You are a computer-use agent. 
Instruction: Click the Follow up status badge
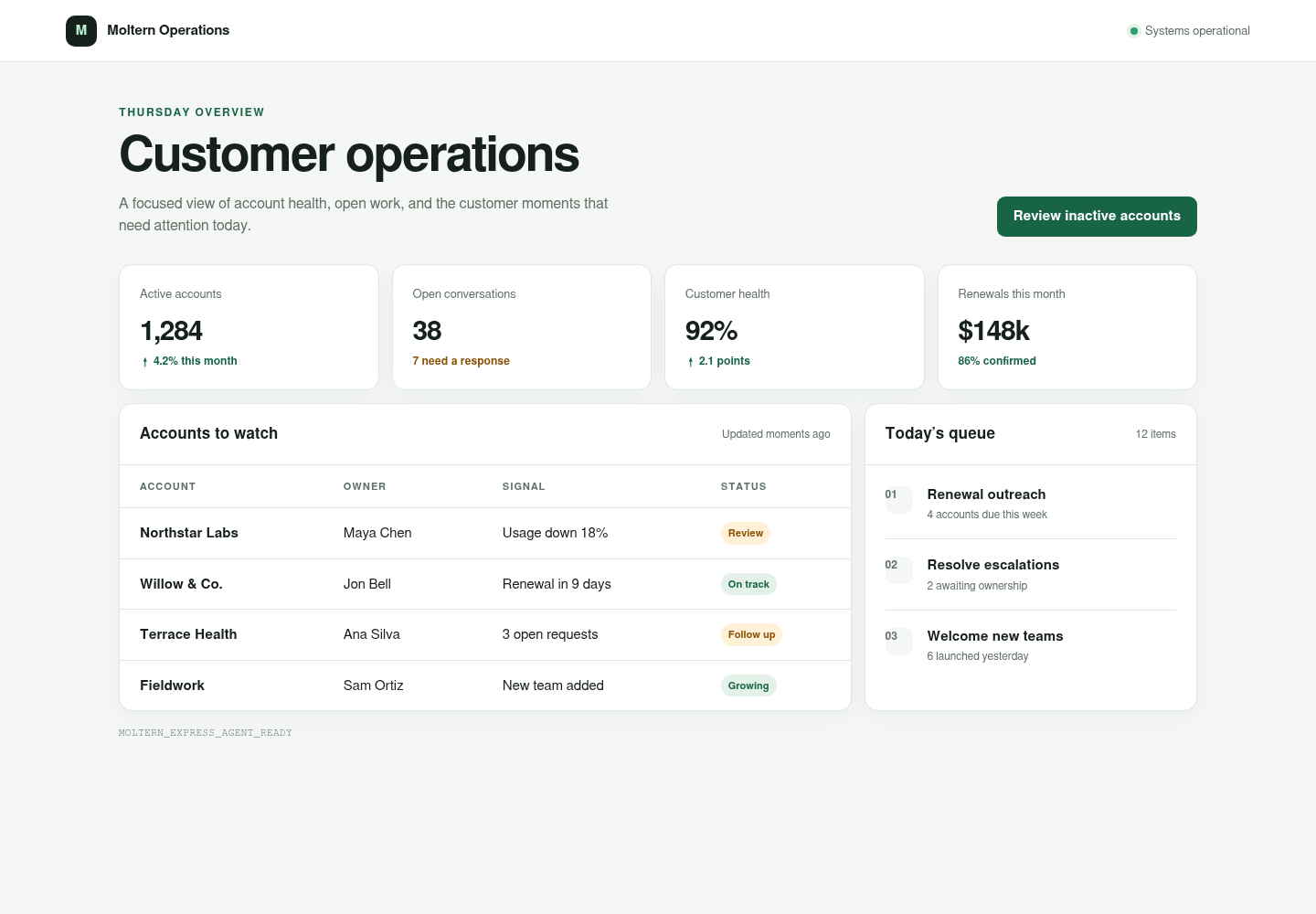(x=751, y=634)
